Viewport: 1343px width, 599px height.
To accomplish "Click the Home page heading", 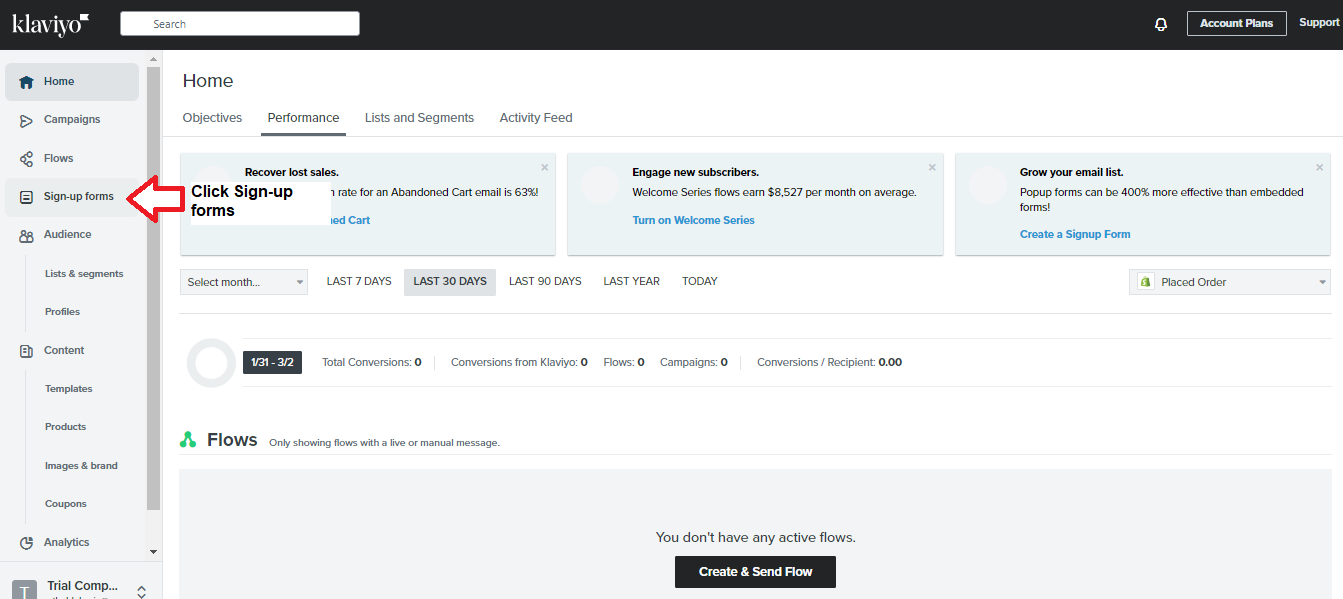I will click(x=208, y=81).
